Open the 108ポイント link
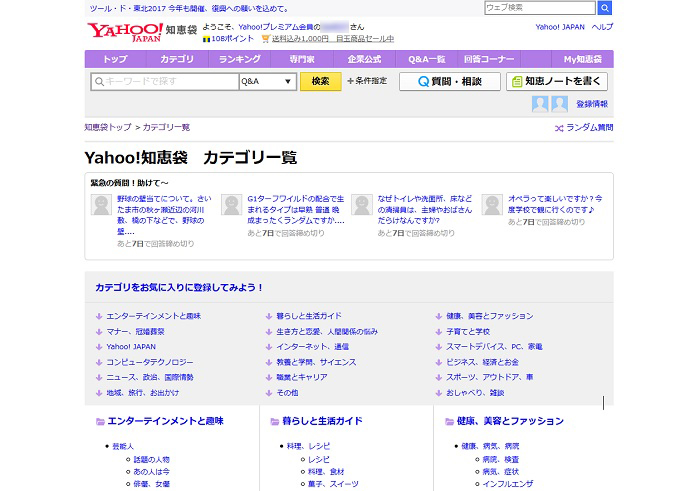Viewport: 700px width, 491px height. (233, 39)
